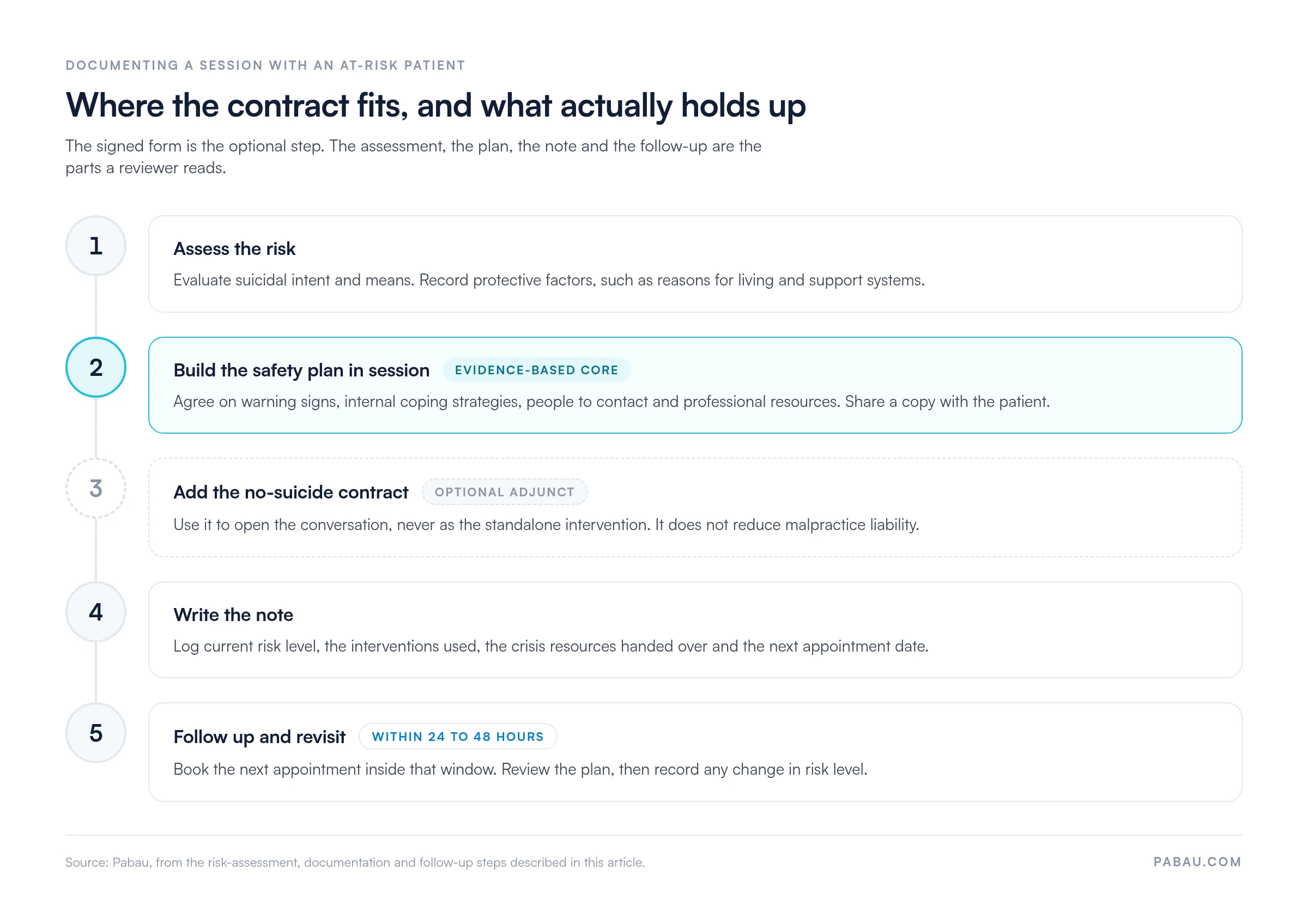Click the Within 24 to 48 Hours badge

(458, 737)
